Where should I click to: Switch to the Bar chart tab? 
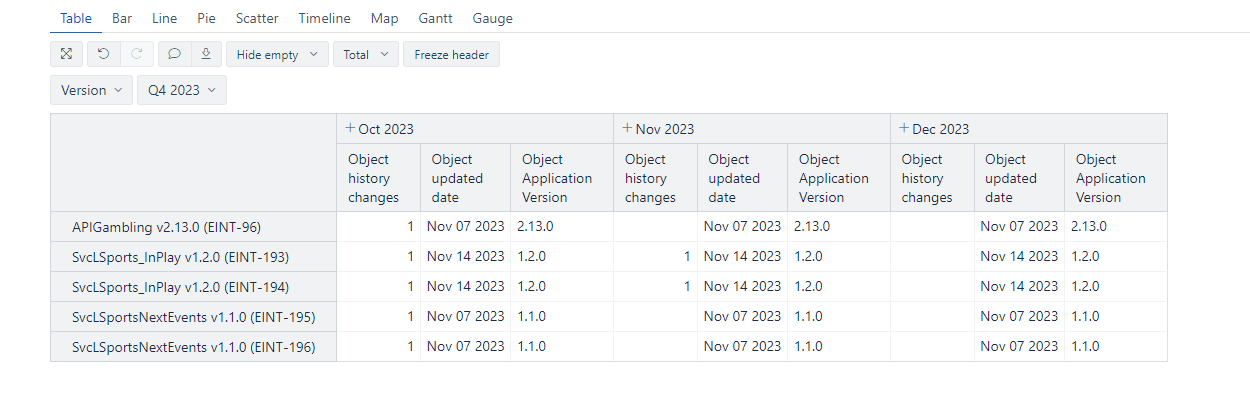coord(122,18)
